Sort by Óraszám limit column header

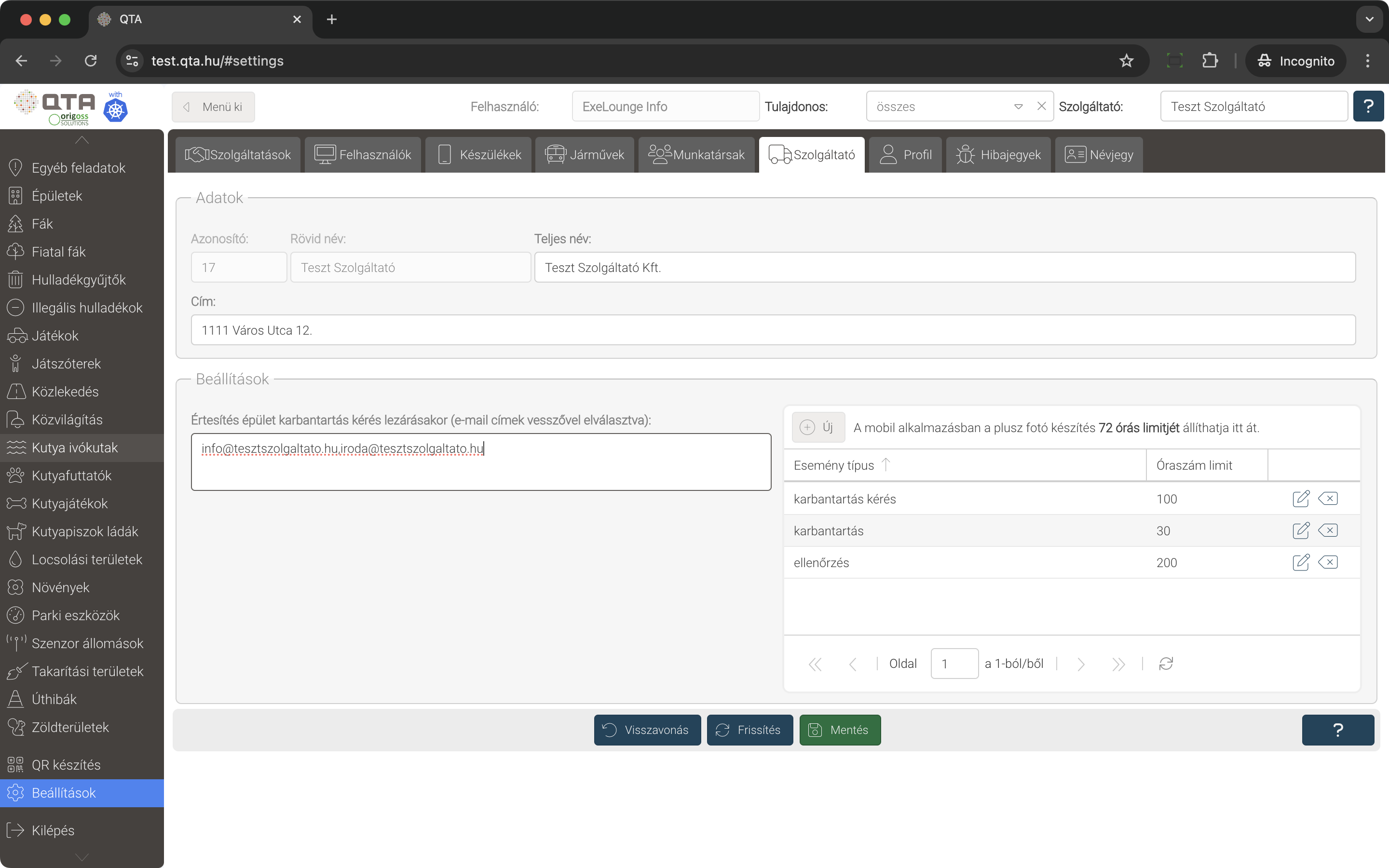(x=1207, y=465)
